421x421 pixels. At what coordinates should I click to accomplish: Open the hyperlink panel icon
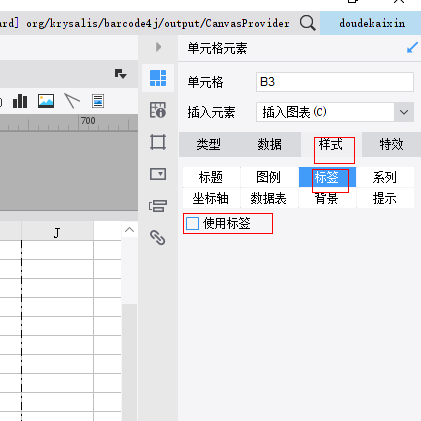click(158, 238)
